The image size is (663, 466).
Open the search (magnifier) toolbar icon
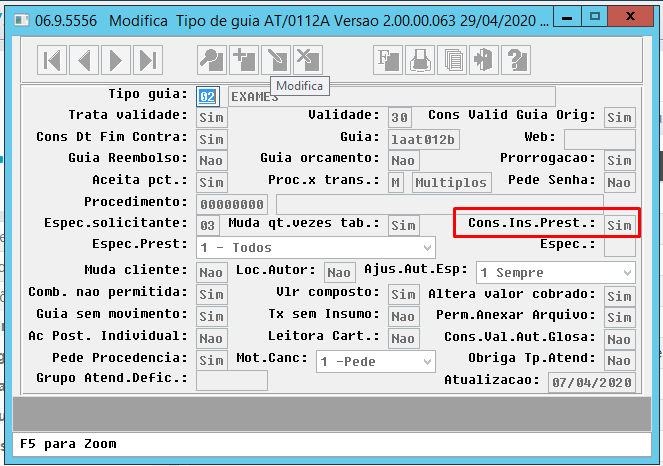pyautogui.click(x=212, y=60)
